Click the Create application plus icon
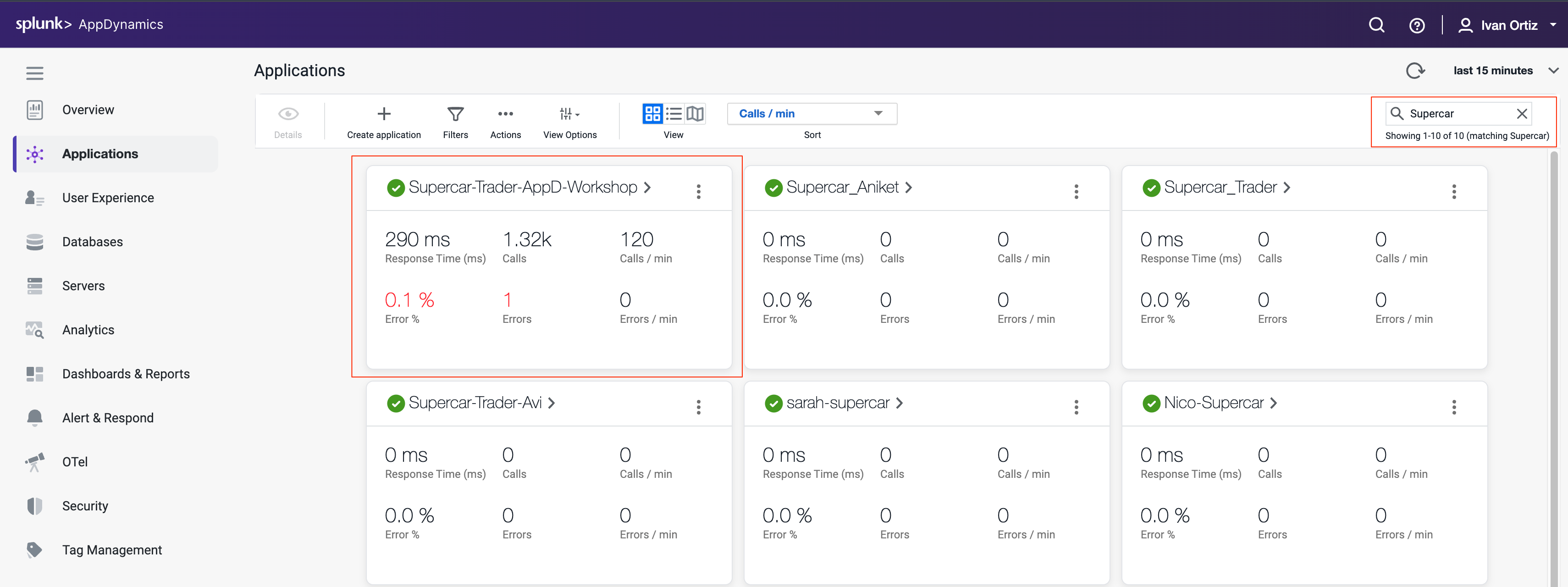The height and width of the screenshot is (587, 1568). coord(383,114)
